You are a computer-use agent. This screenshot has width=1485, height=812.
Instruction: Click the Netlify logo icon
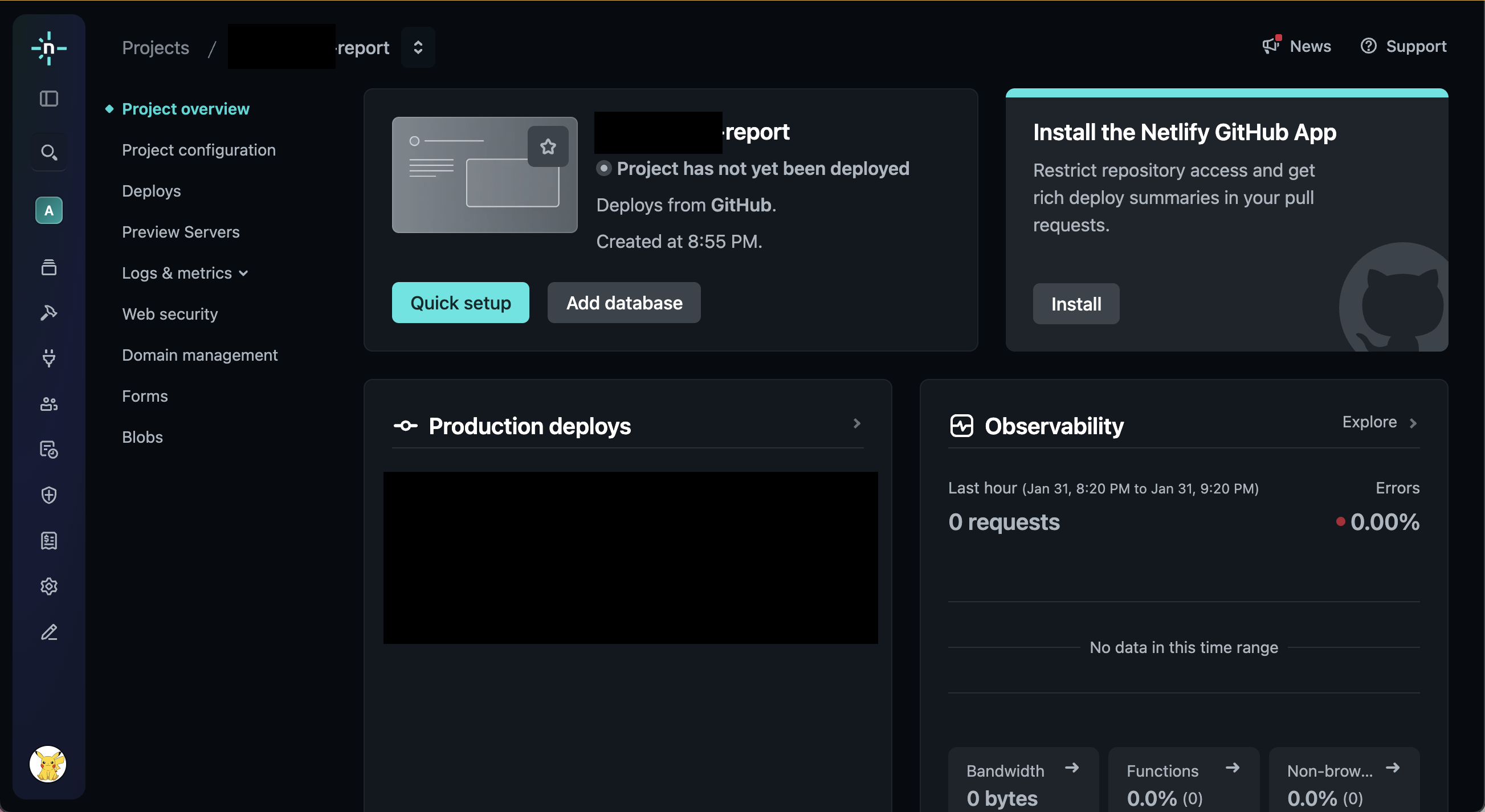(48, 48)
